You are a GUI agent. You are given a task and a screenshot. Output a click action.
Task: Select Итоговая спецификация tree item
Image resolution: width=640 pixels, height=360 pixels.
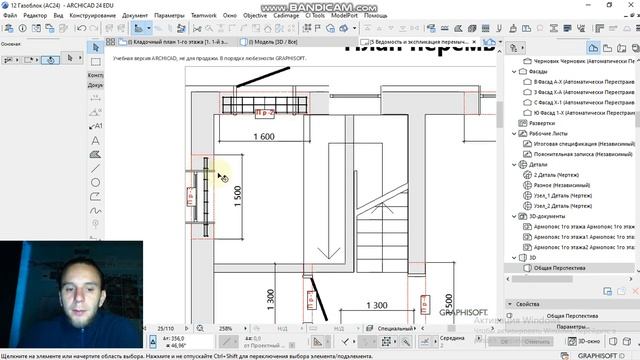579,144
